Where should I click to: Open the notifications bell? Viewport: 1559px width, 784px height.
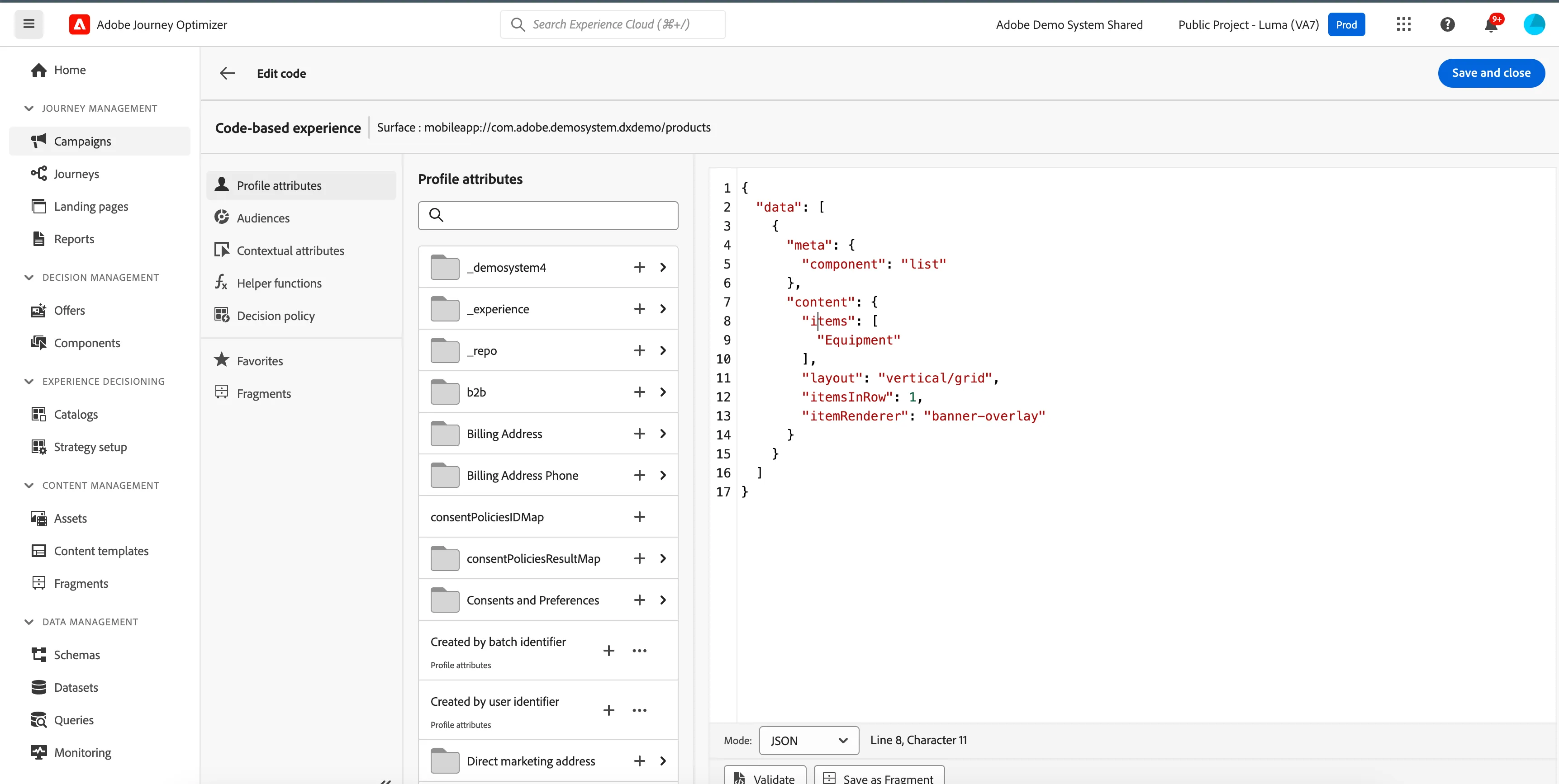[1491, 25]
